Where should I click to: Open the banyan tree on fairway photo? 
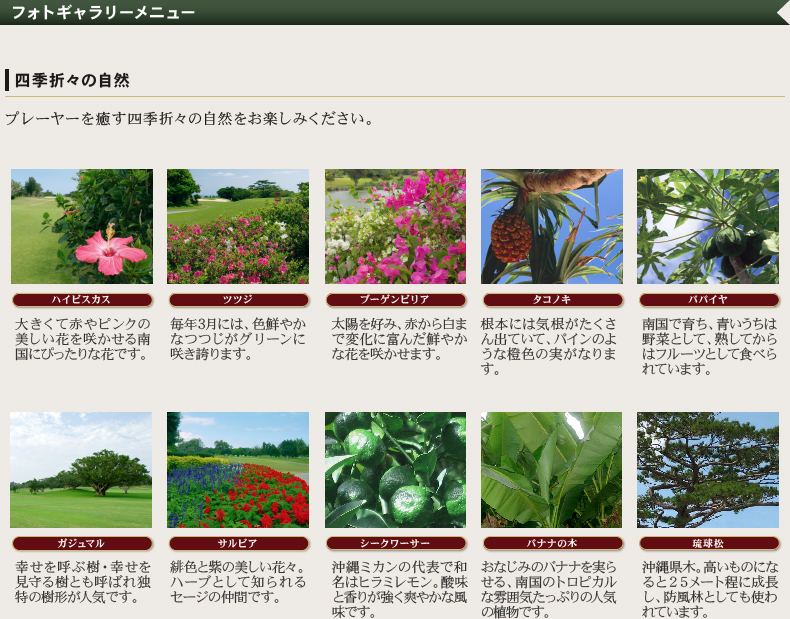81,470
